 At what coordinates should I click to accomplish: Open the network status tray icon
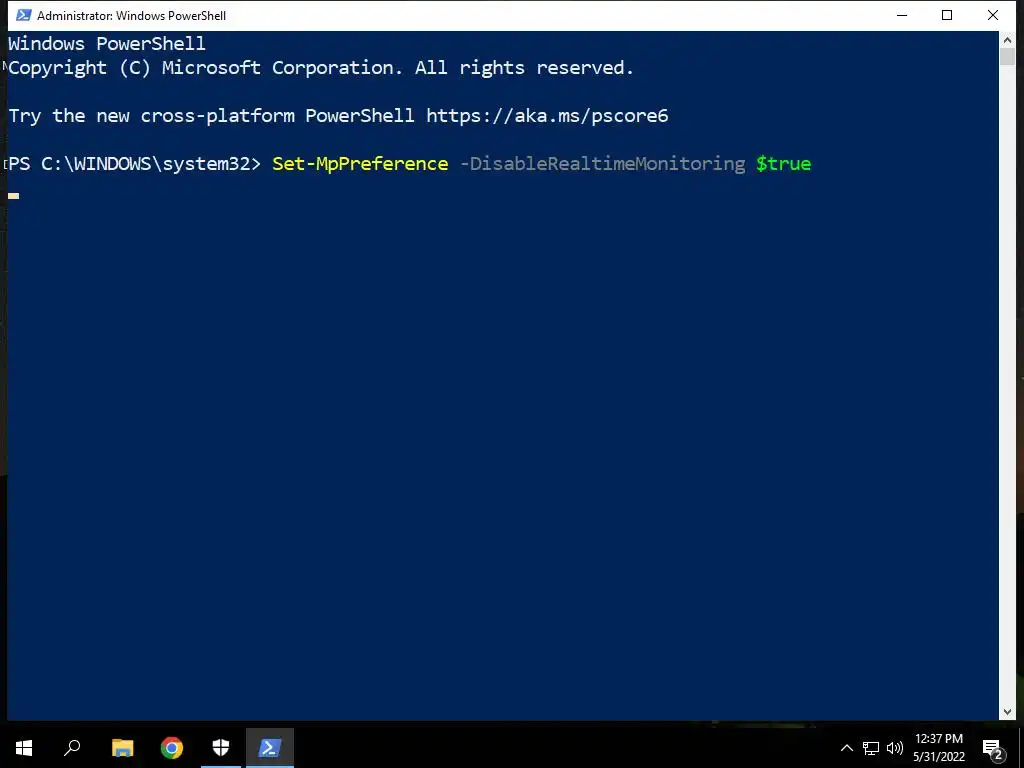point(871,748)
